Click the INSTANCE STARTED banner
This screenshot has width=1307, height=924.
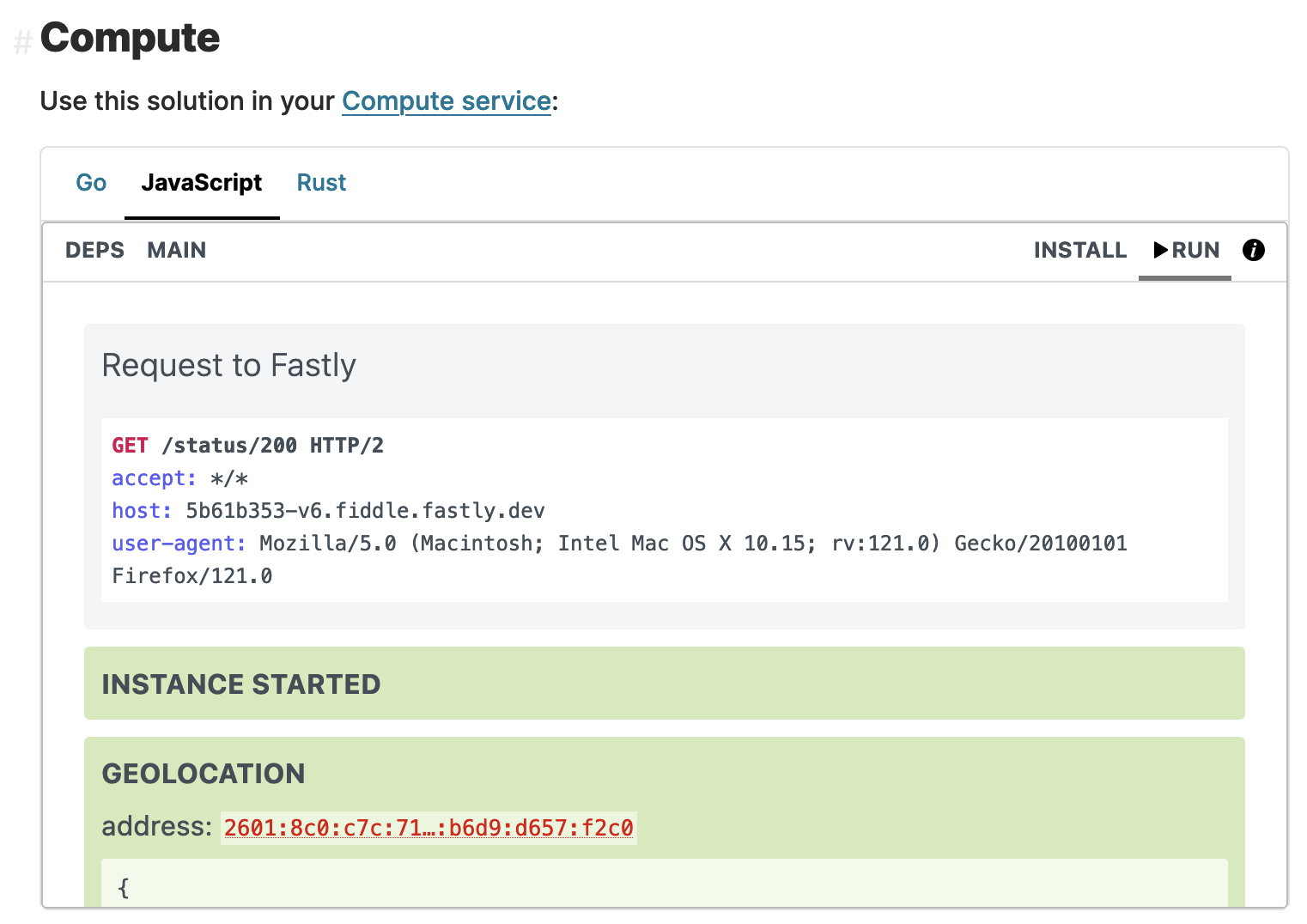coord(240,684)
